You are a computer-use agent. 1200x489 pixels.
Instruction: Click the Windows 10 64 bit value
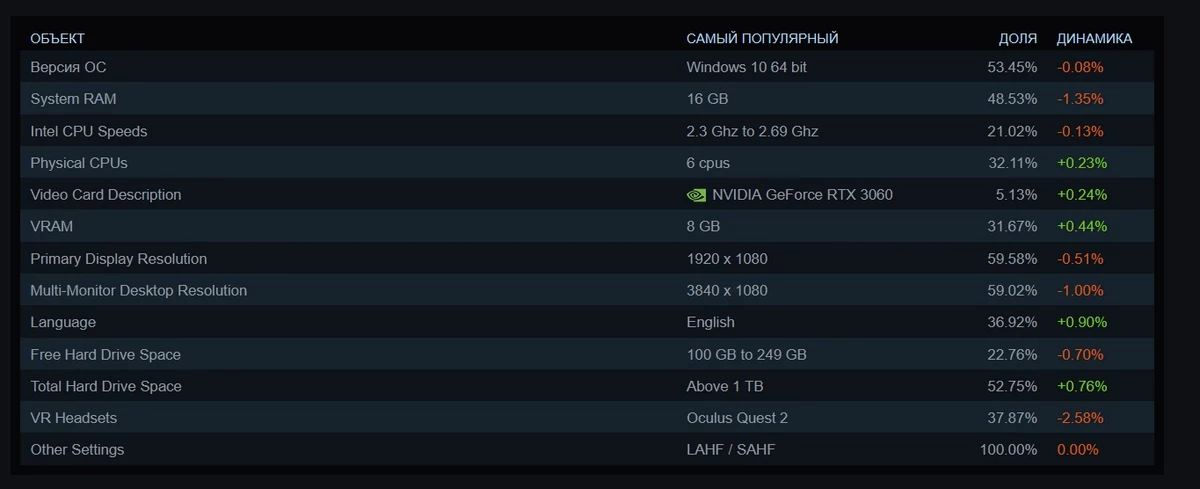(747, 67)
